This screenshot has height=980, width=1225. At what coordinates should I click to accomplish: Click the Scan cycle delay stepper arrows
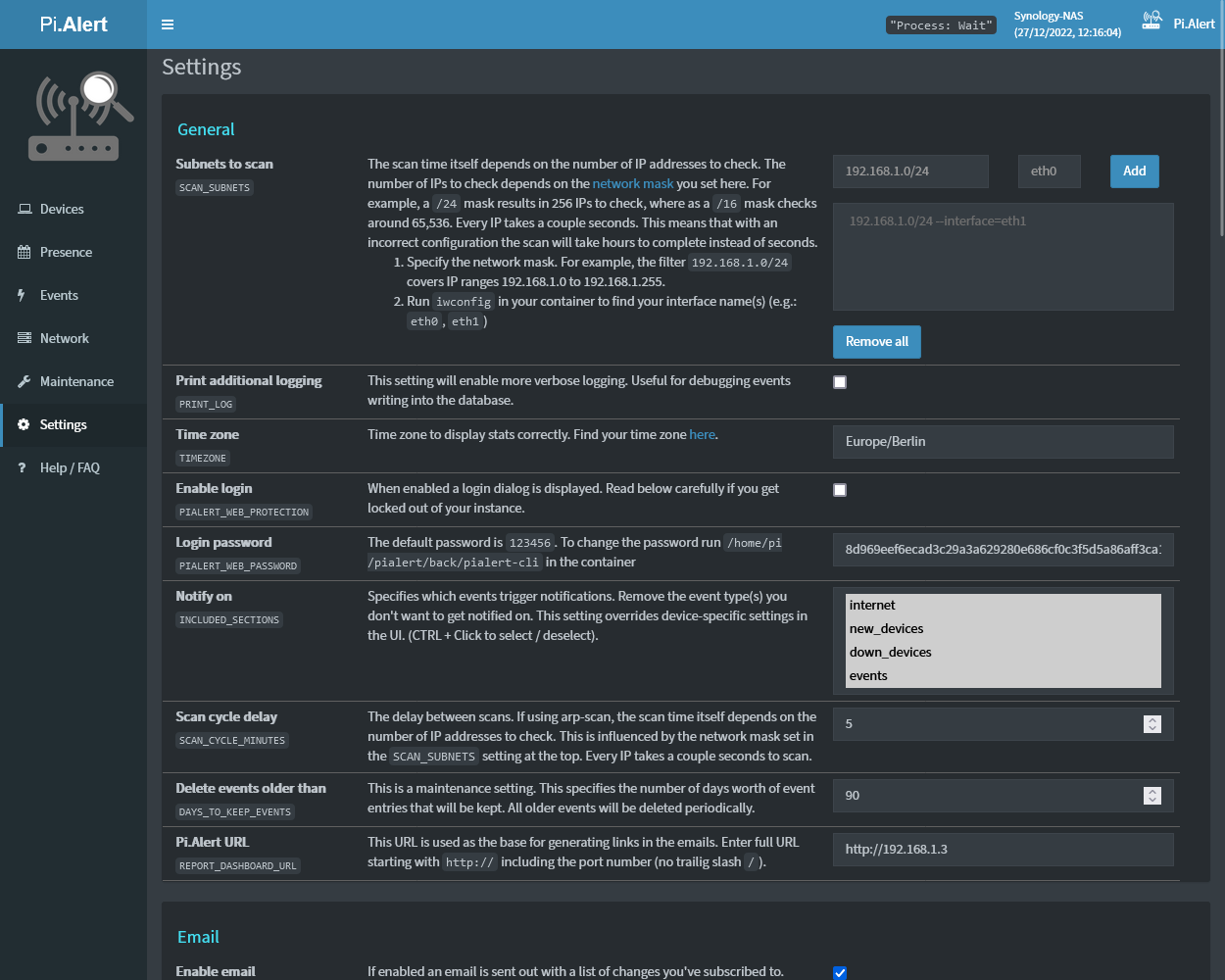coord(1152,724)
